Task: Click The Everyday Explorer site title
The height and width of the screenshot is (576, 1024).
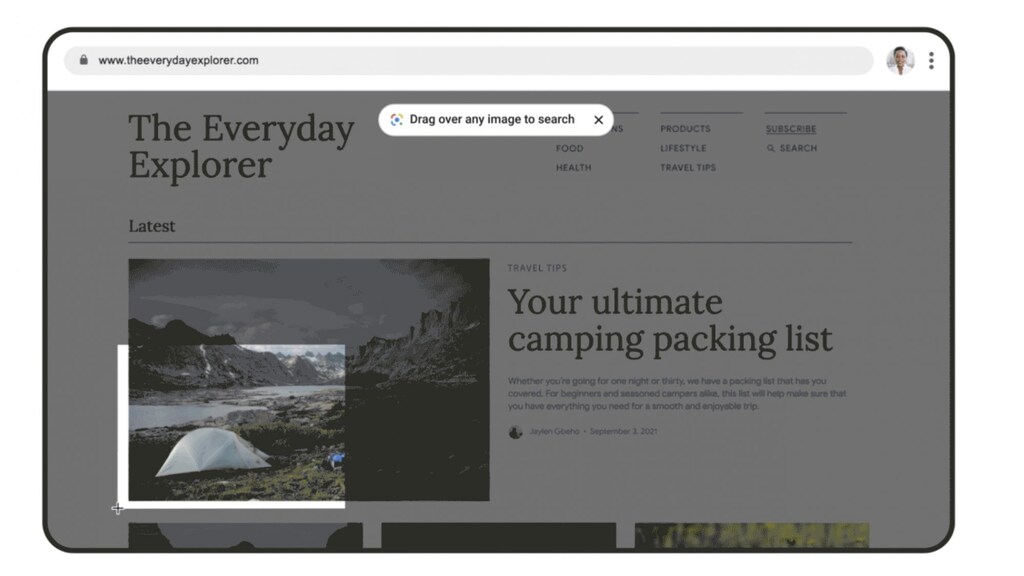Action: click(x=241, y=146)
